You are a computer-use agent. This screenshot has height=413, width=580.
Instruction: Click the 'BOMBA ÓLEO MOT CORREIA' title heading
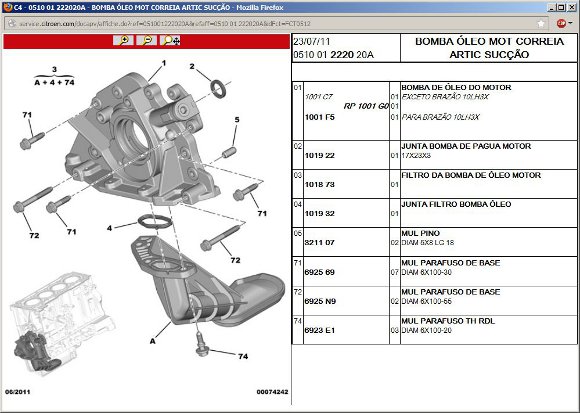tap(489, 41)
